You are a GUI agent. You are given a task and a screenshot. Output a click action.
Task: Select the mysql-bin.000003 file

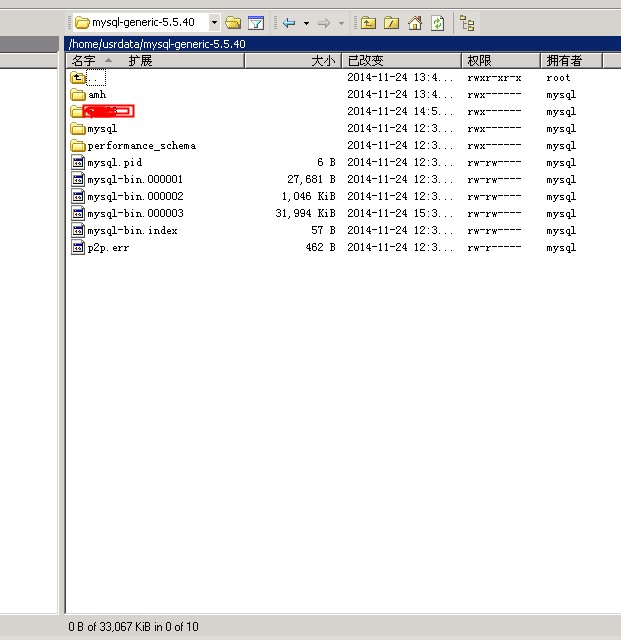coord(135,214)
